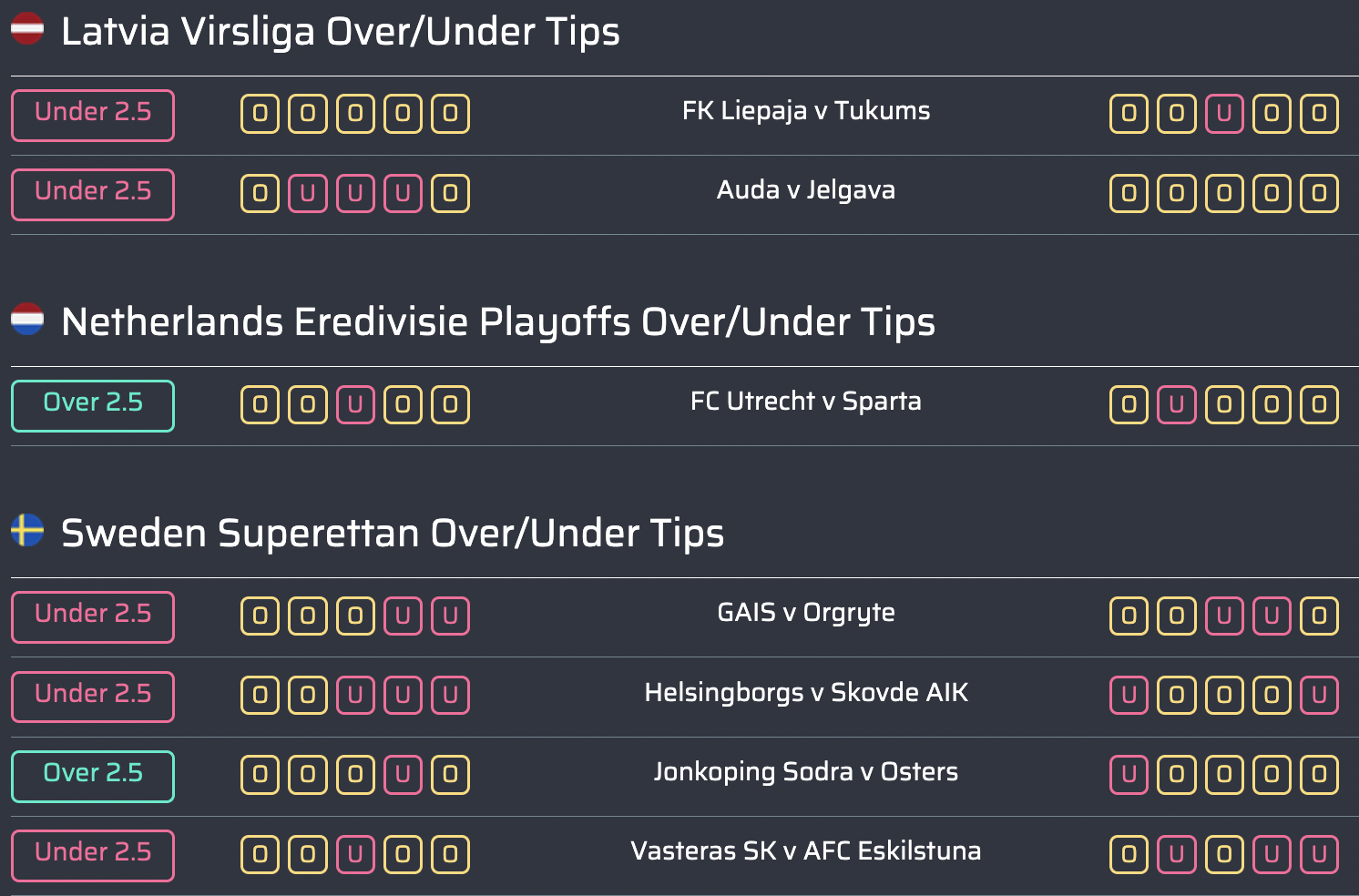Click the away-side first U badge in Jonkoping Sodra row
The image size is (1359, 896).
1129,775
